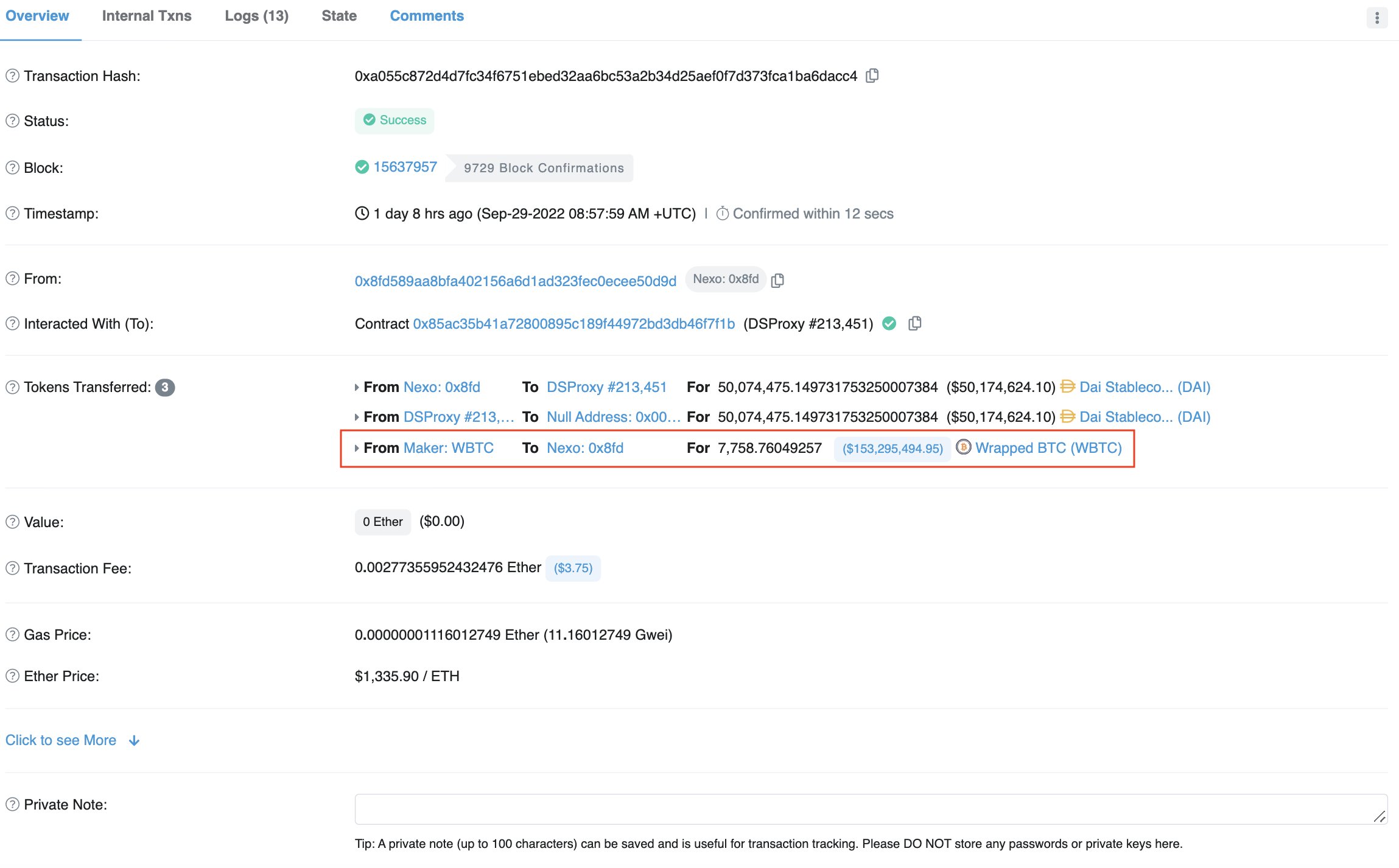Open the Logs (13) tab
1399x868 pixels.
[x=256, y=16]
